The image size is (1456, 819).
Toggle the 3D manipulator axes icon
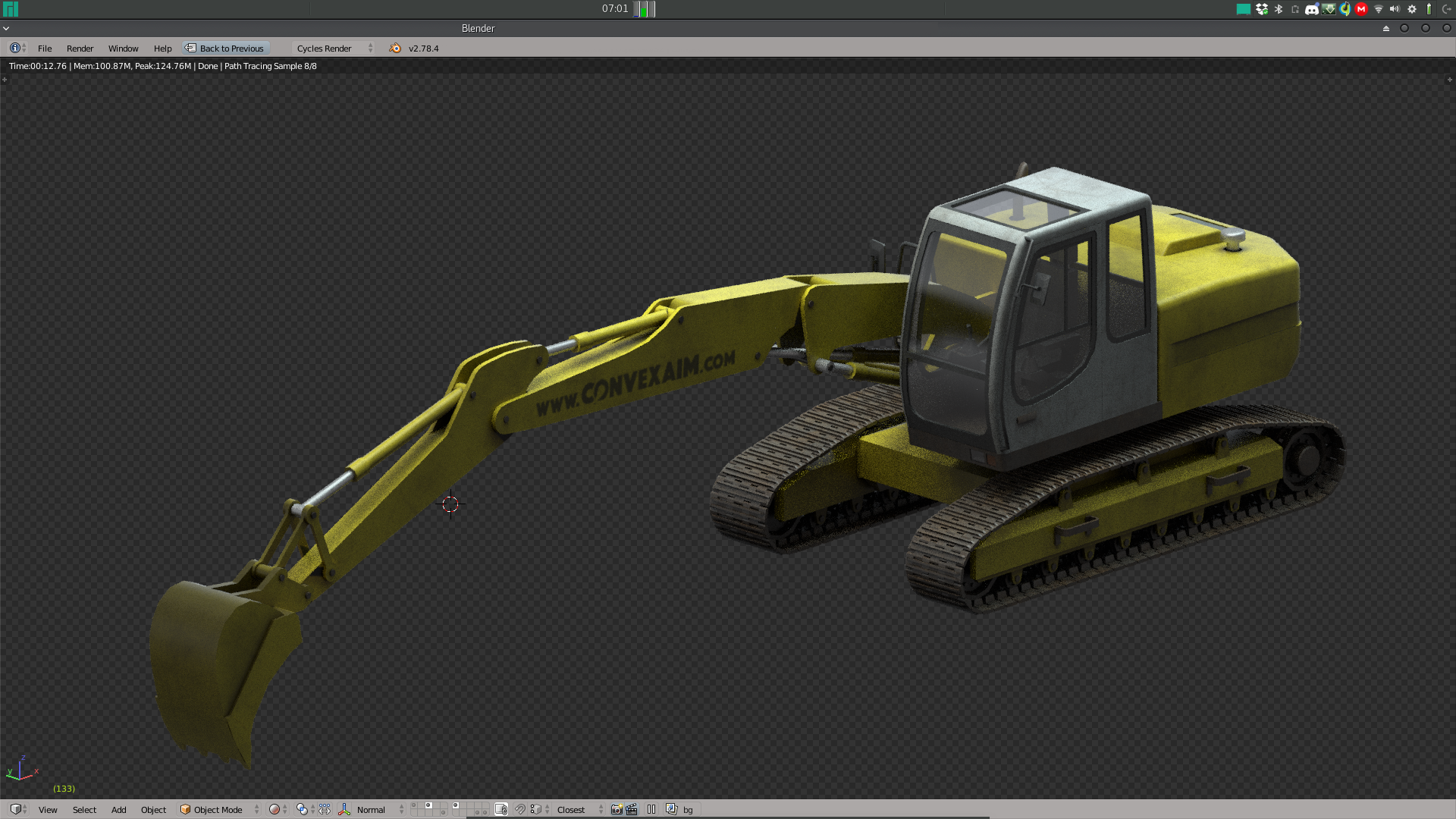344,809
